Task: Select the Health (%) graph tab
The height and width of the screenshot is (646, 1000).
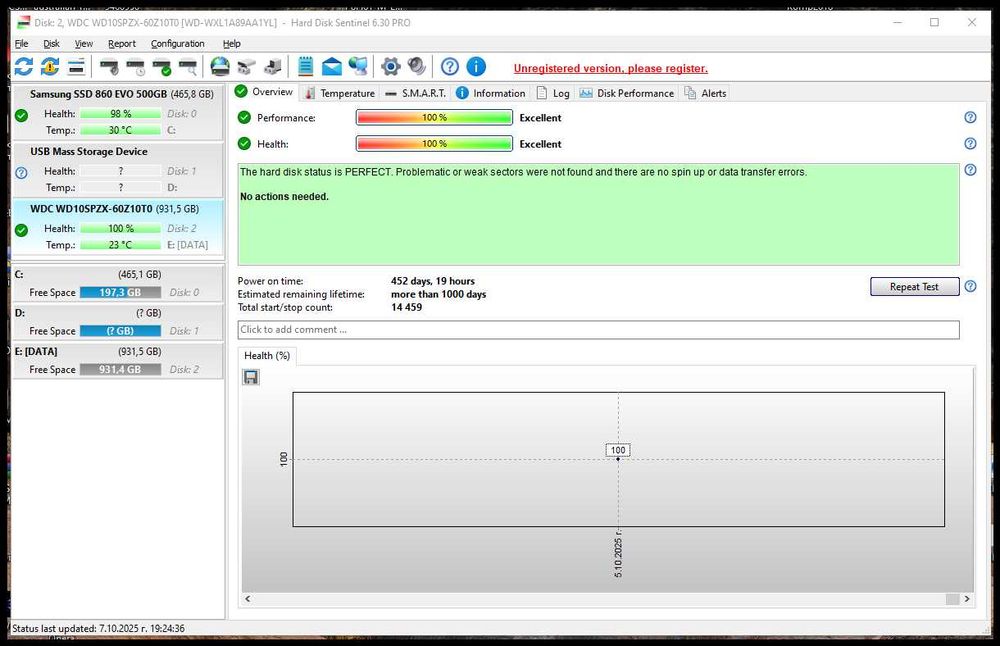Action: (x=267, y=356)
